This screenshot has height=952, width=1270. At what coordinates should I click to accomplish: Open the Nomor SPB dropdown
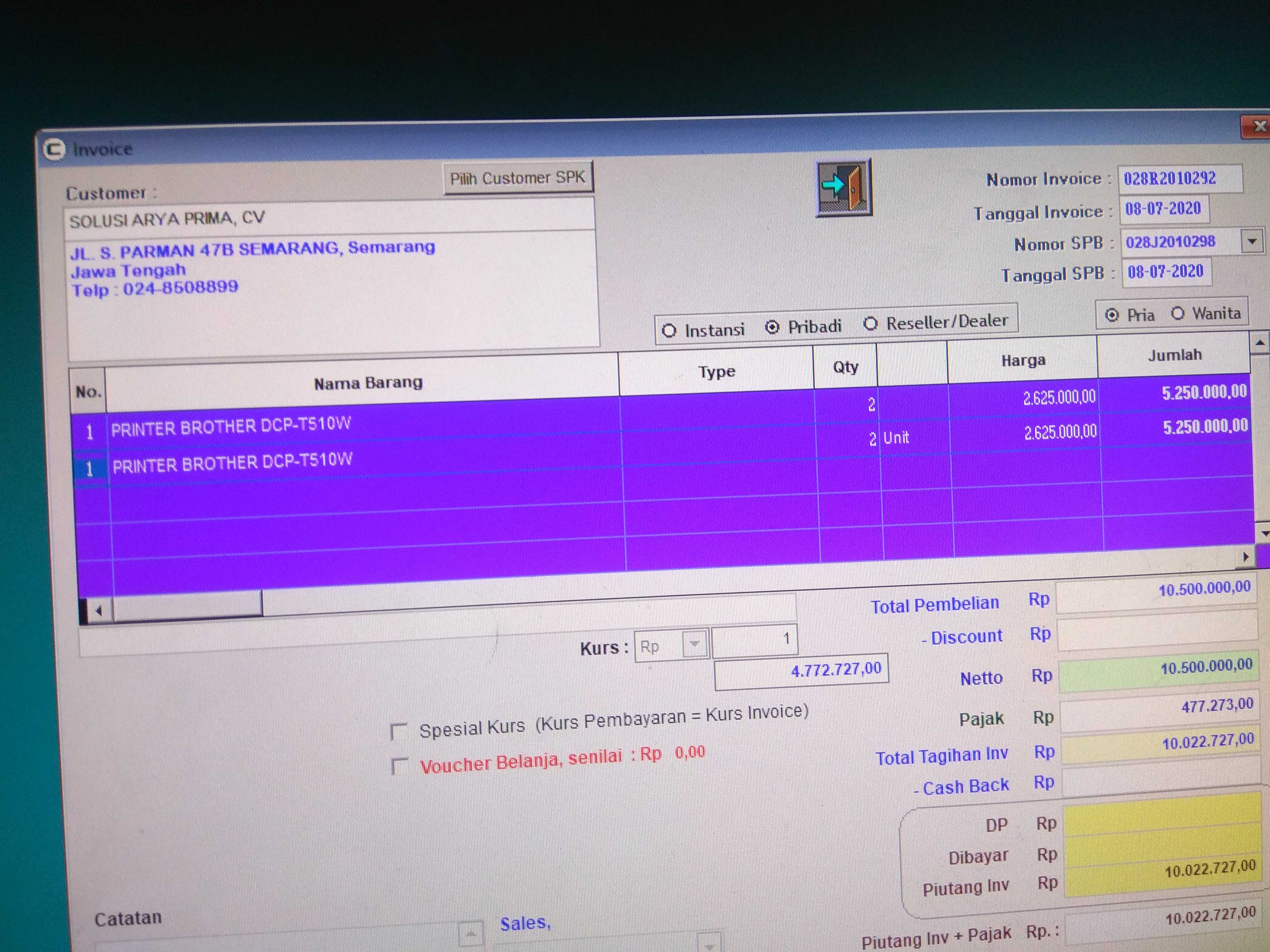point(1252,242)
